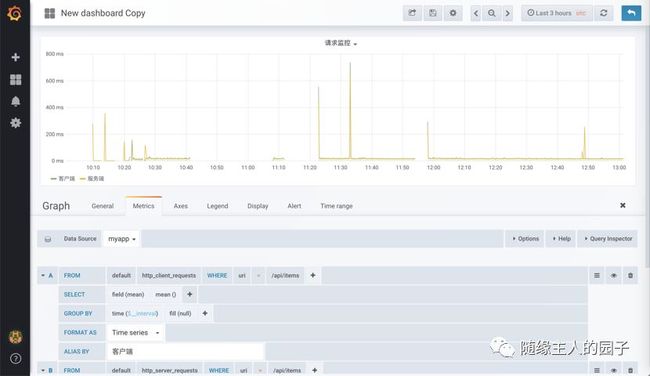650x376 pixels.
Task: Toggle query B visibility eye icon
Action: pos(614,370)
